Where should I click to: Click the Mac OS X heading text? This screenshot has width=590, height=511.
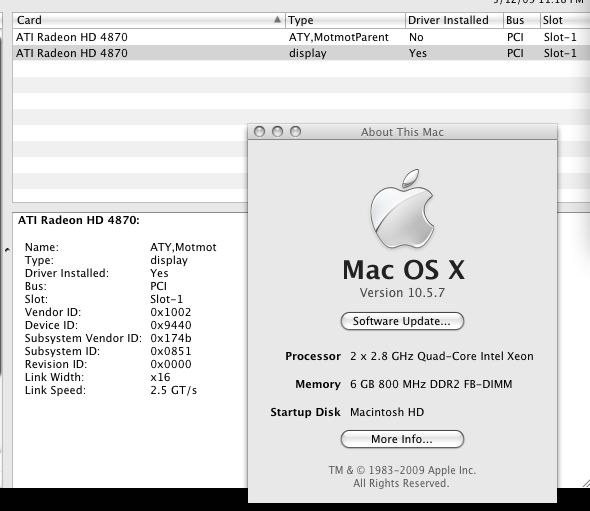pyautogui.click(x=403, y=270)
